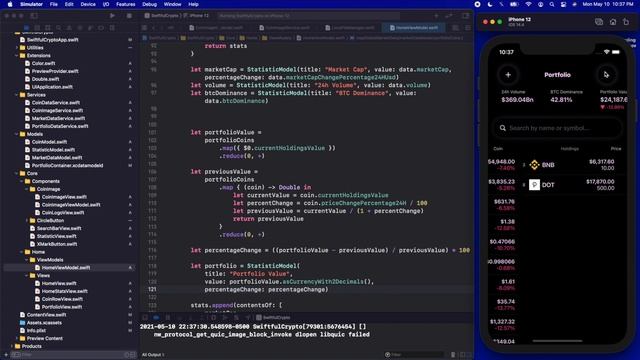The width and height of the screenshot is (640, 360).
Task: Click the simulator rotate device icon
Action: tap(626, 22)
